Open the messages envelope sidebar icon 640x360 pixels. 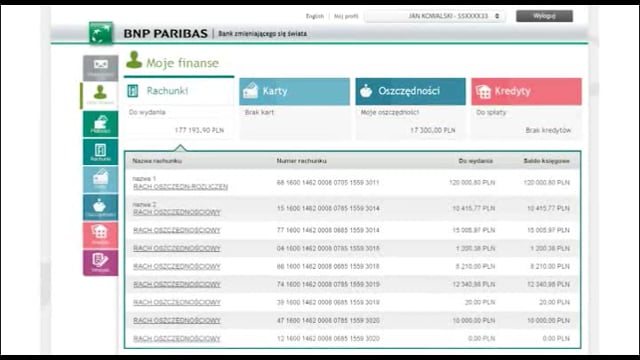(100, 68)
